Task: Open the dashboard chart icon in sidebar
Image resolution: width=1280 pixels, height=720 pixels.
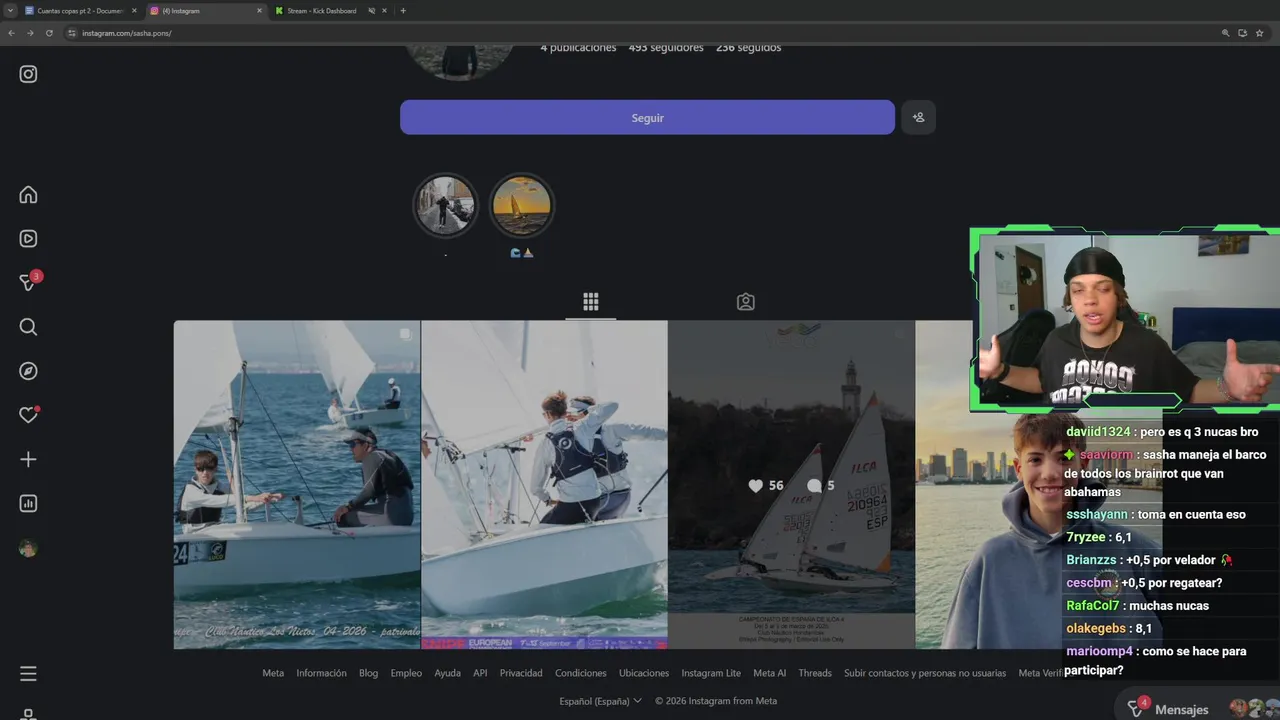Action: [x=28, y=504]
